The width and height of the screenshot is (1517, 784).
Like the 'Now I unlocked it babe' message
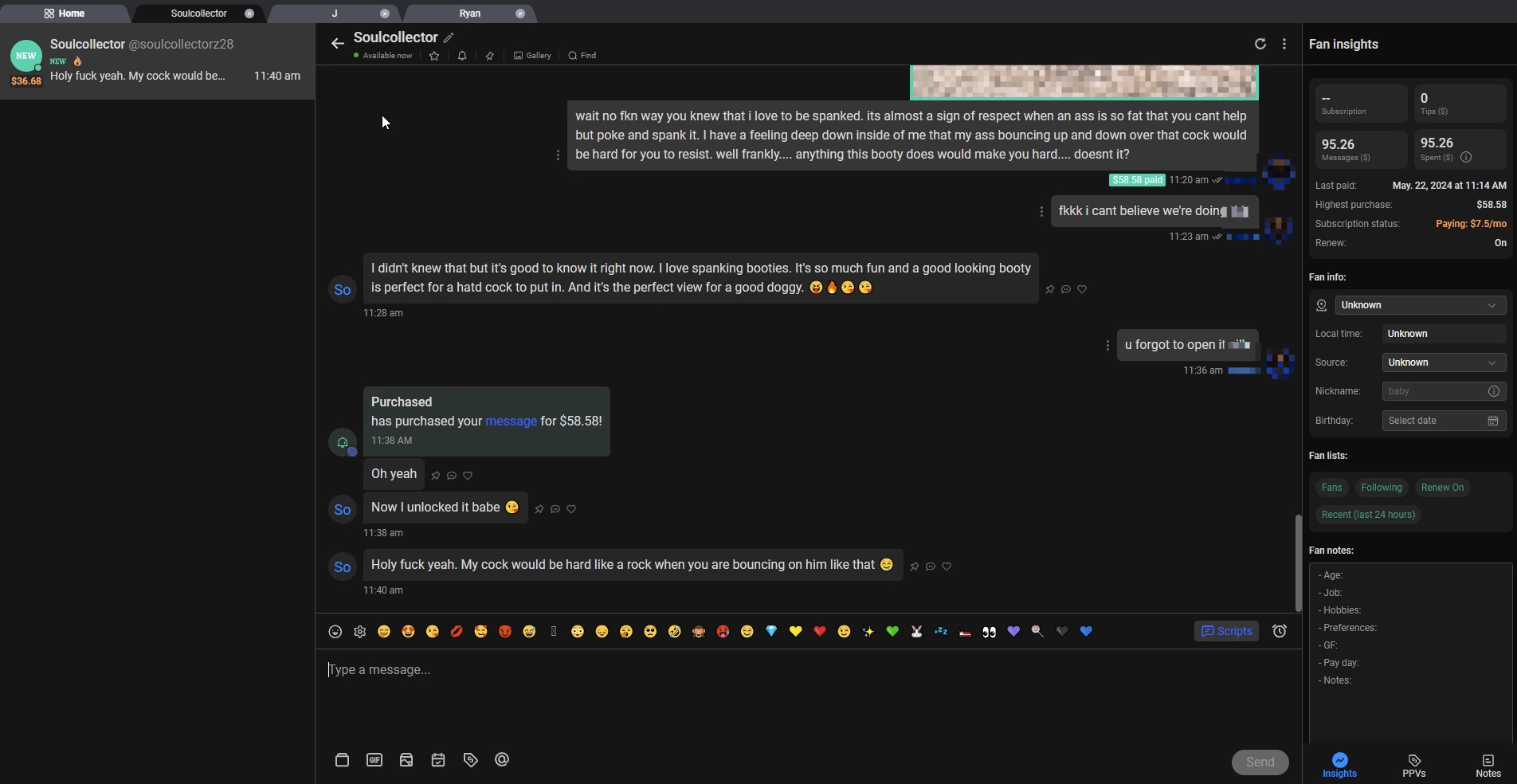571,509
